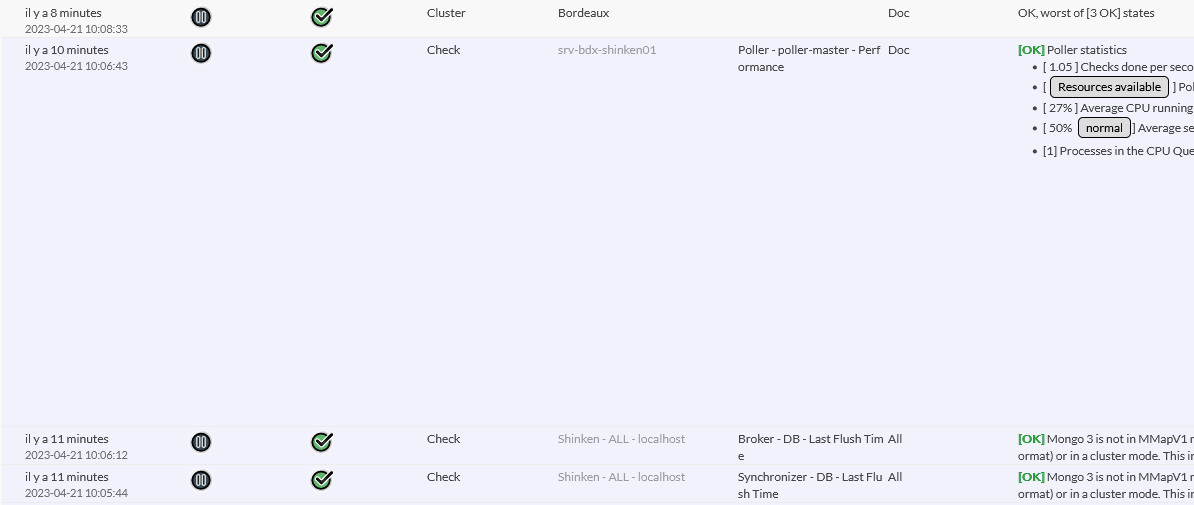This screenshot has height=505, width=1194.
Task: Click the pause-style icon in the Broker row
Action: [x=201, y=442]
